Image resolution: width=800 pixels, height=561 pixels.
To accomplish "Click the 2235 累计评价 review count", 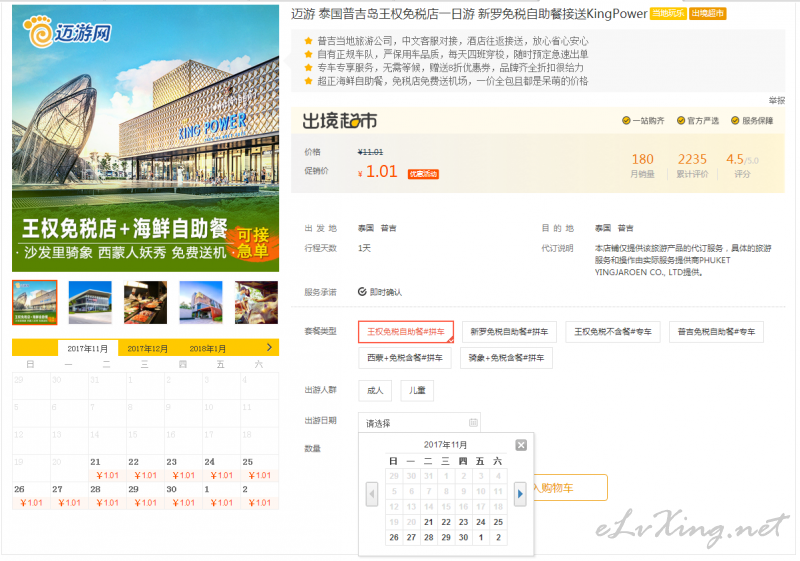I will pos(692,165).
